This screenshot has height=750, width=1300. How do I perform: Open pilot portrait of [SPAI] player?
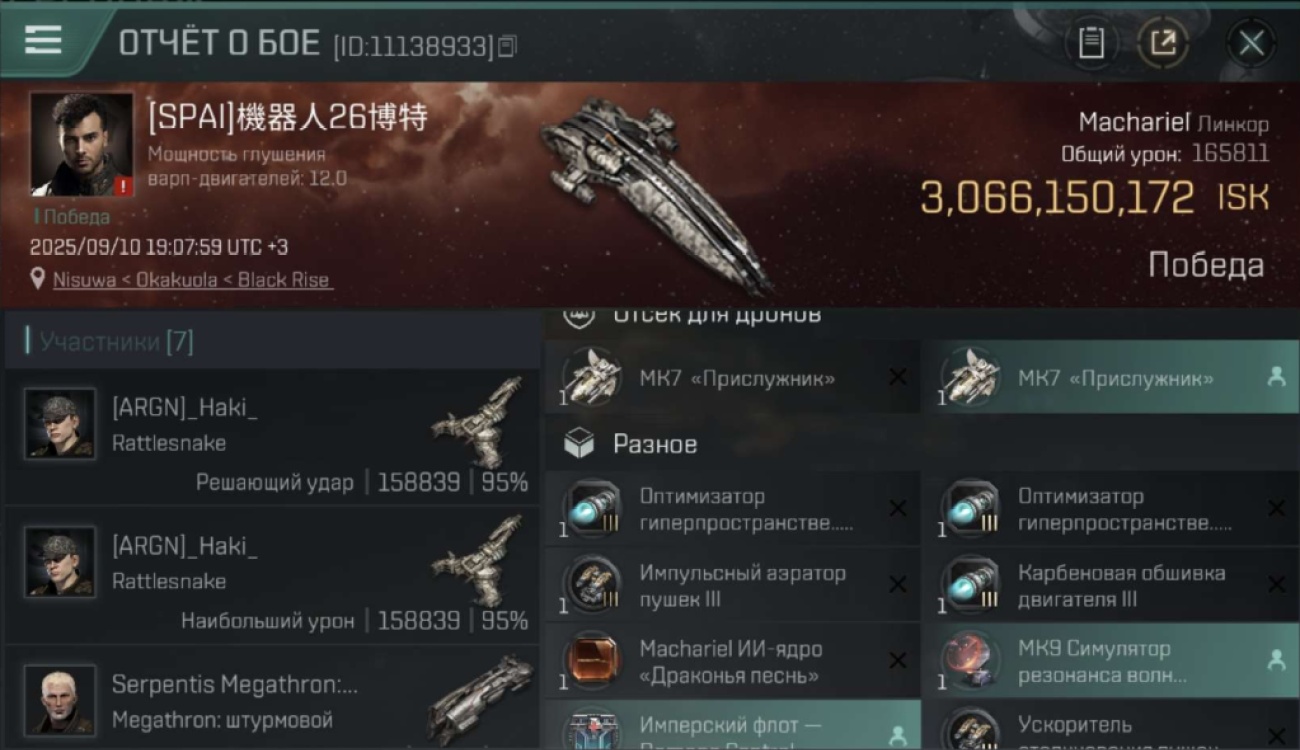[x=81, y=144]
